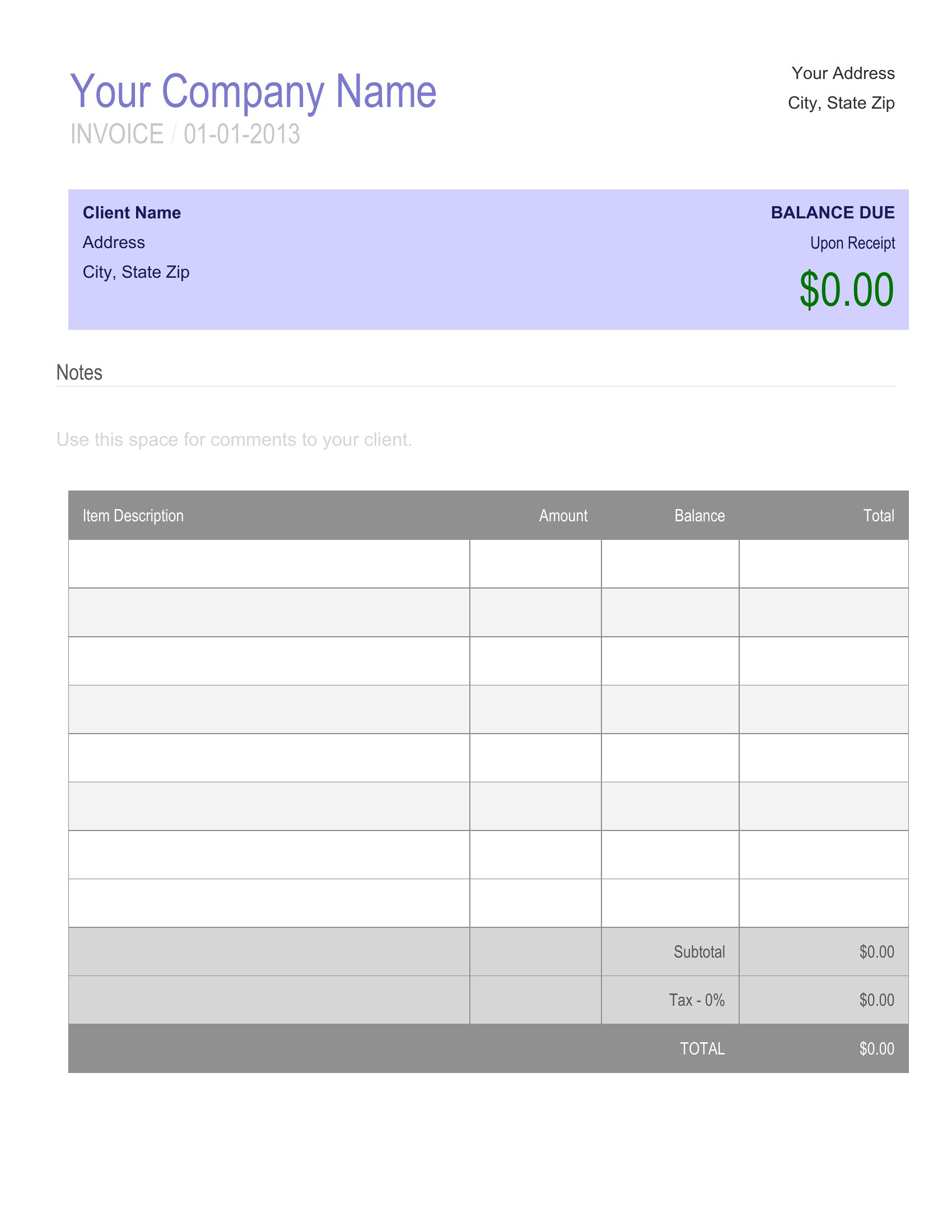Click the "Your Address" line at top right
This screenshot has width=952, height=1232.
tap(843, 73)
